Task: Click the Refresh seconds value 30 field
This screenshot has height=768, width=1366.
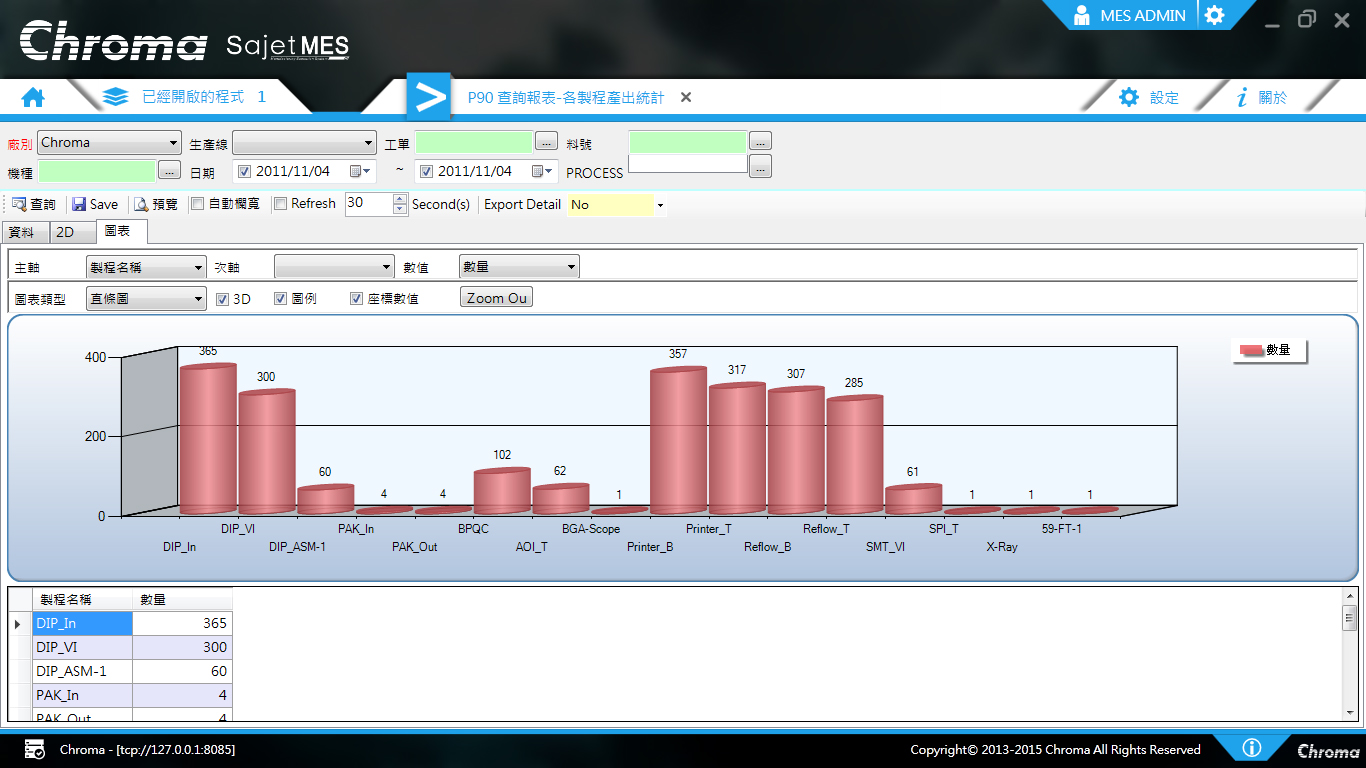Action: coord(369,204)
